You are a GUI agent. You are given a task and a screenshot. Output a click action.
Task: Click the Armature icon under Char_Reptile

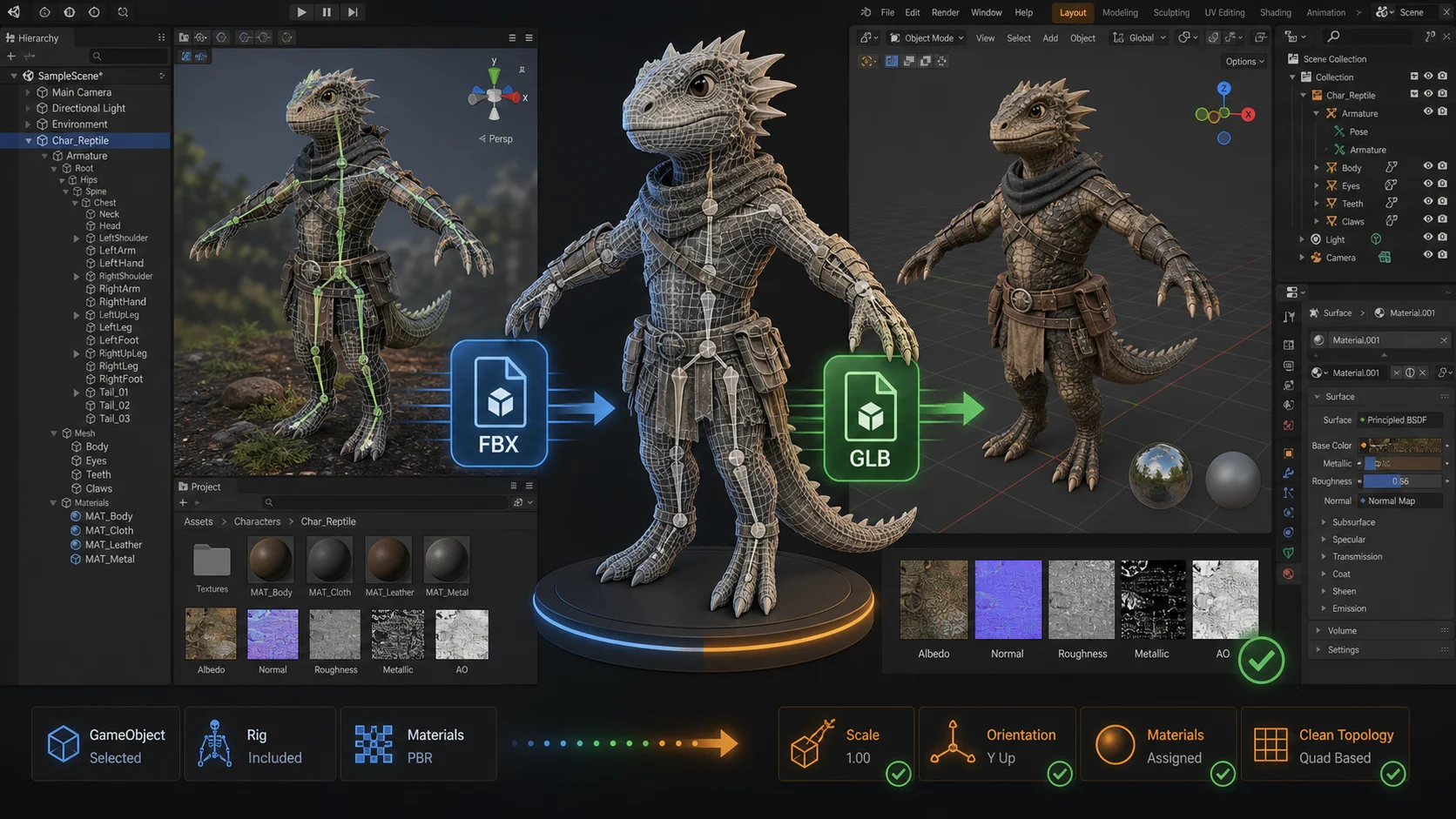tap(1331, 113)
